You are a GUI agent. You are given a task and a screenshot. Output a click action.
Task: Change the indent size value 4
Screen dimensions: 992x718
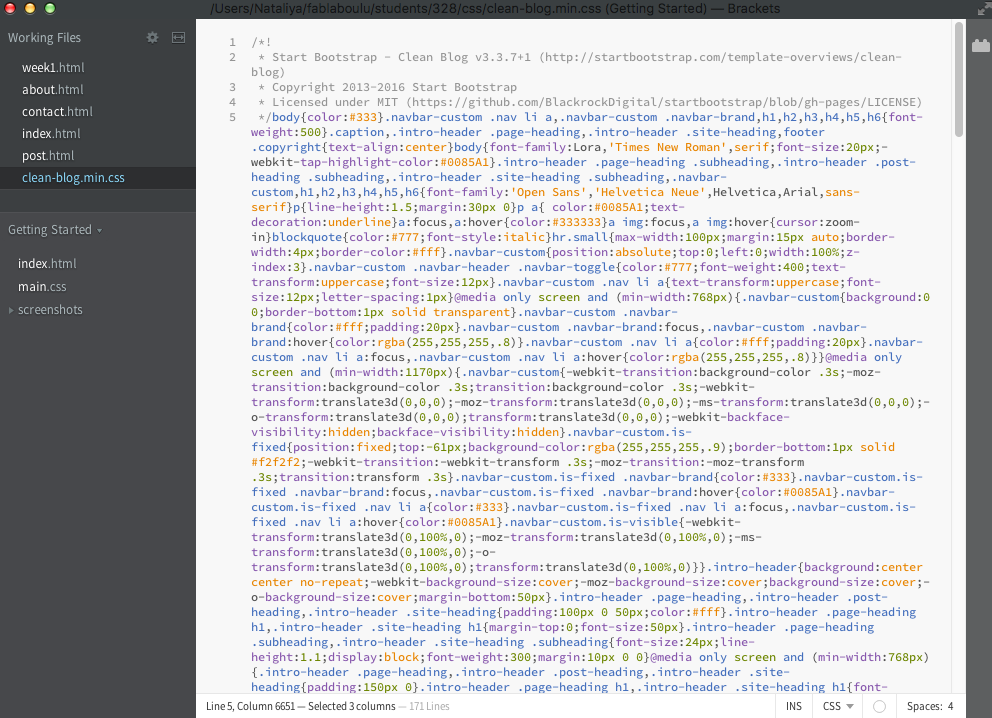(x=950, y=707)
